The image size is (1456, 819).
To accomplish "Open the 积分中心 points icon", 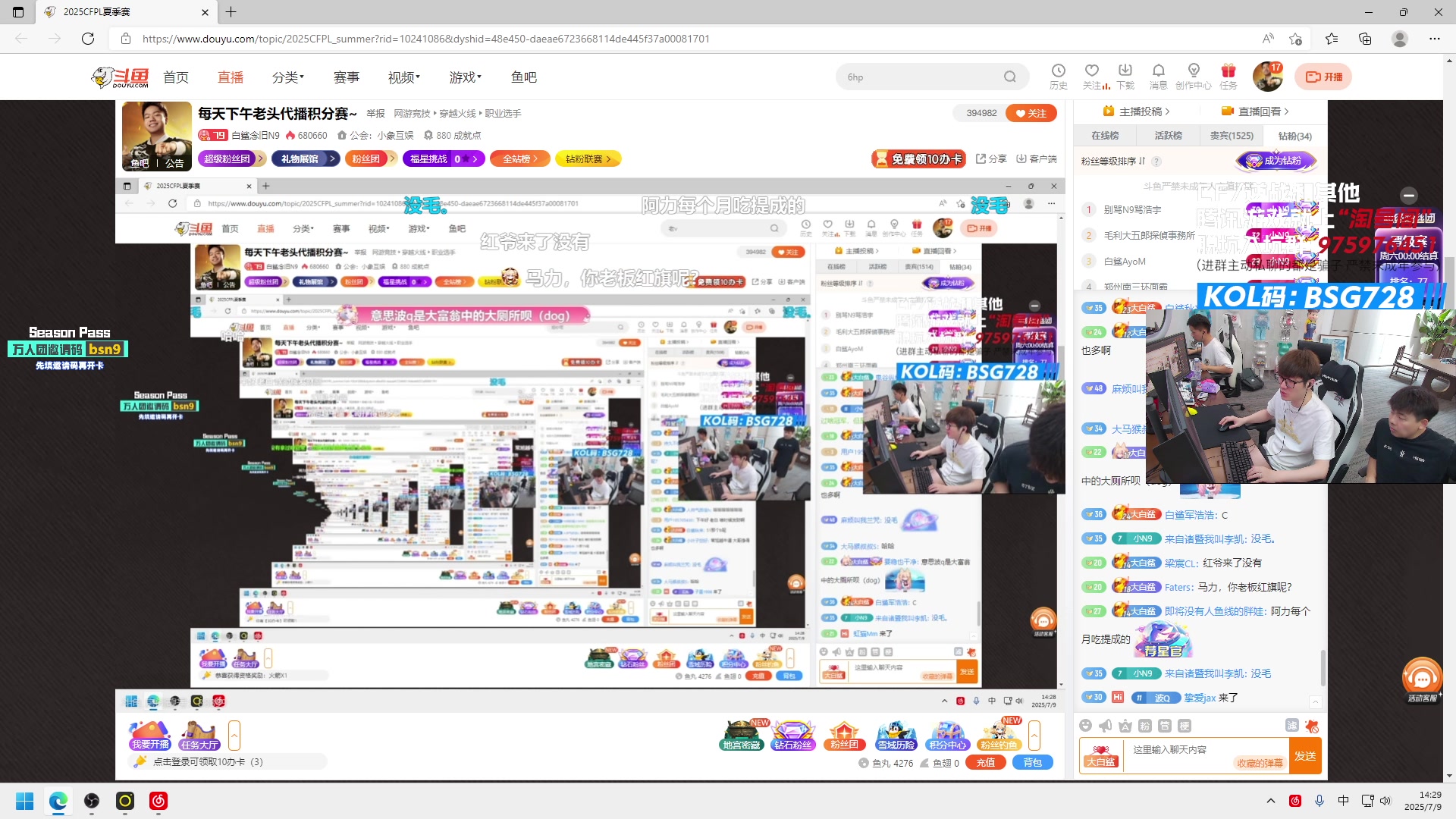I will coord(948,736).
